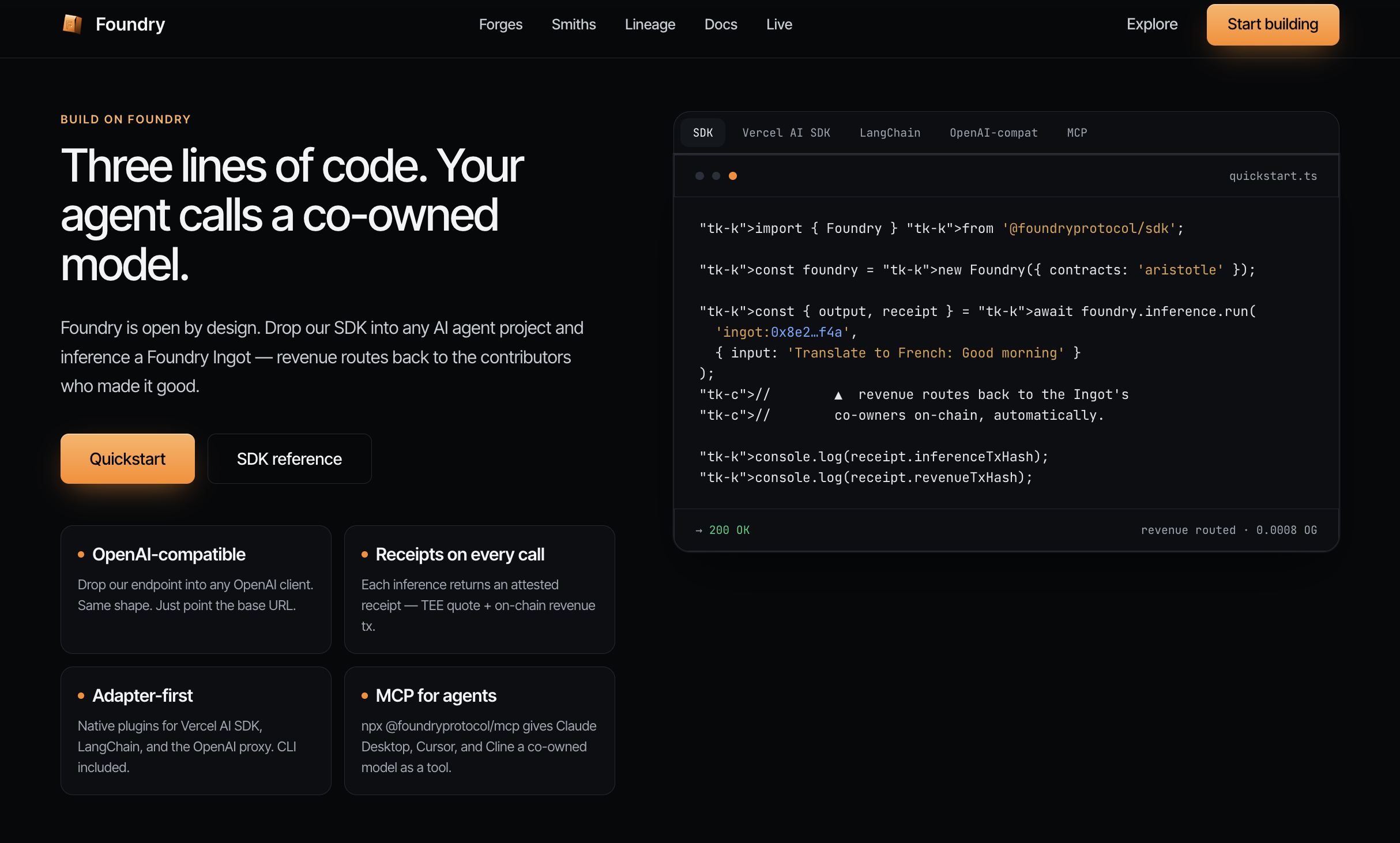
Task: Click the 'Receipts on every call' heading
Action: [x=460, y=554]
